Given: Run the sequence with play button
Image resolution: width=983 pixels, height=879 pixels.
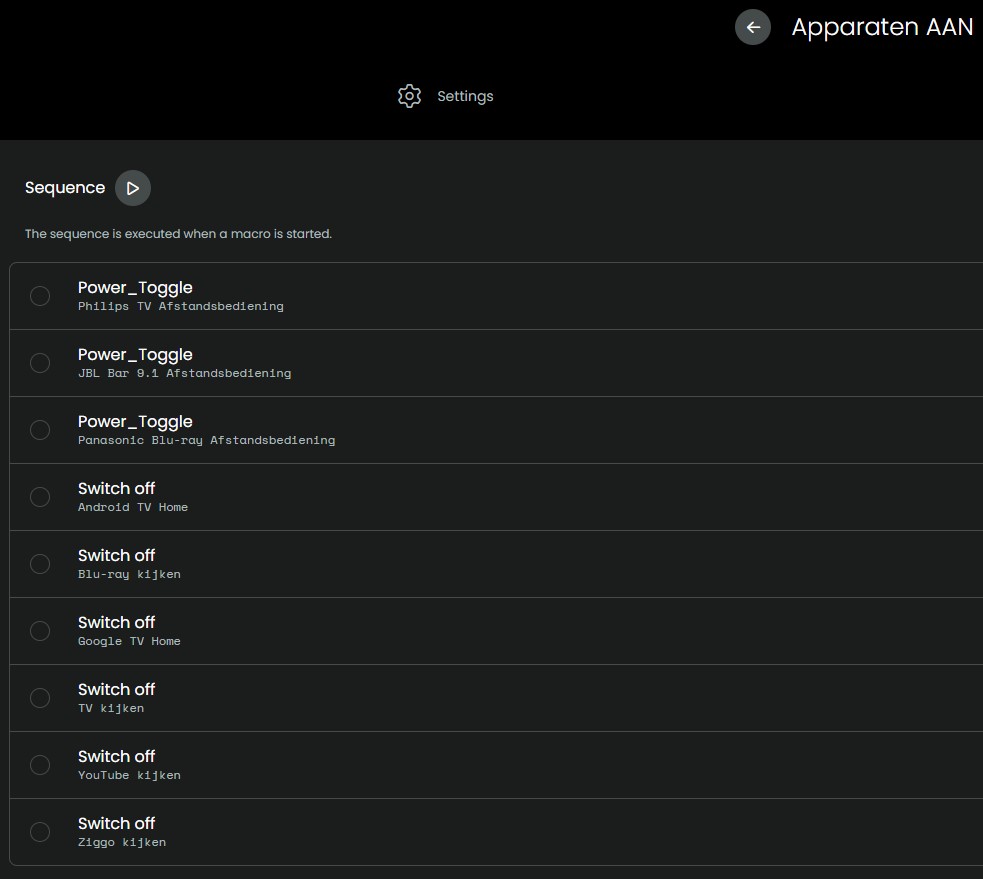Looking at the screenshot, I should pyautogui.click(x=133, y=188).
